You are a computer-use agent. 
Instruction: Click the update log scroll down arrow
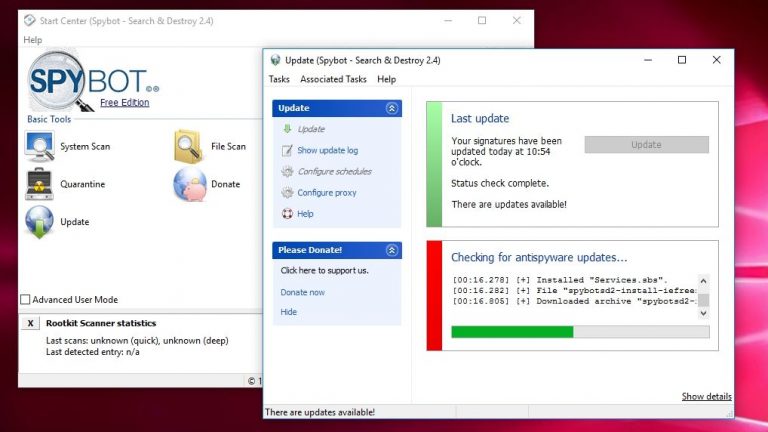[703, 313]
